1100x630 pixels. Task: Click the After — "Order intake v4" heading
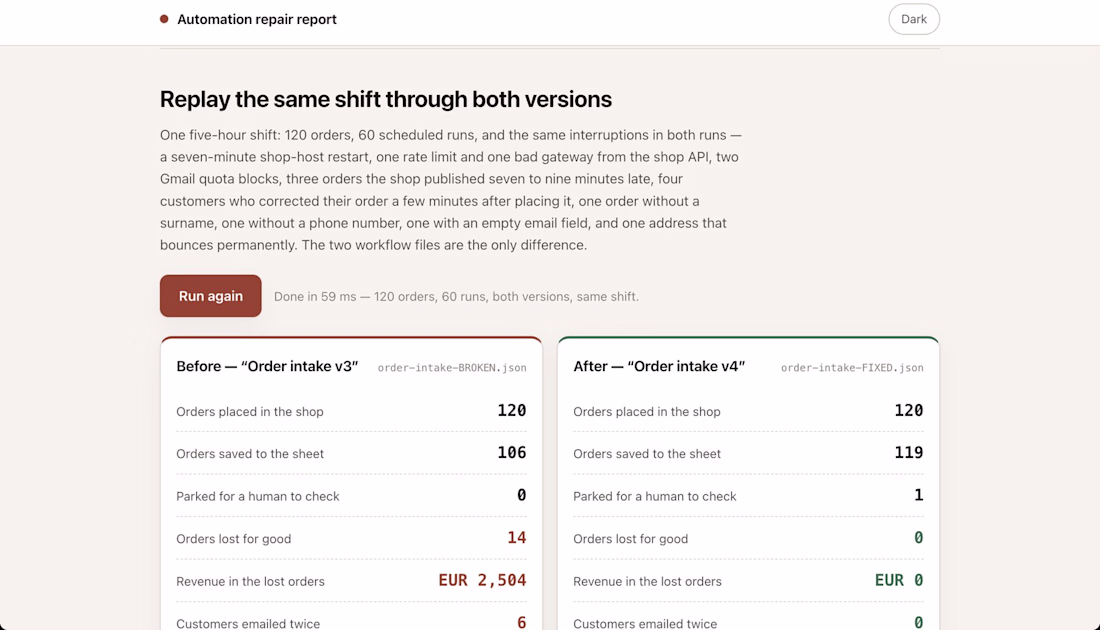[x=659, y=366]
